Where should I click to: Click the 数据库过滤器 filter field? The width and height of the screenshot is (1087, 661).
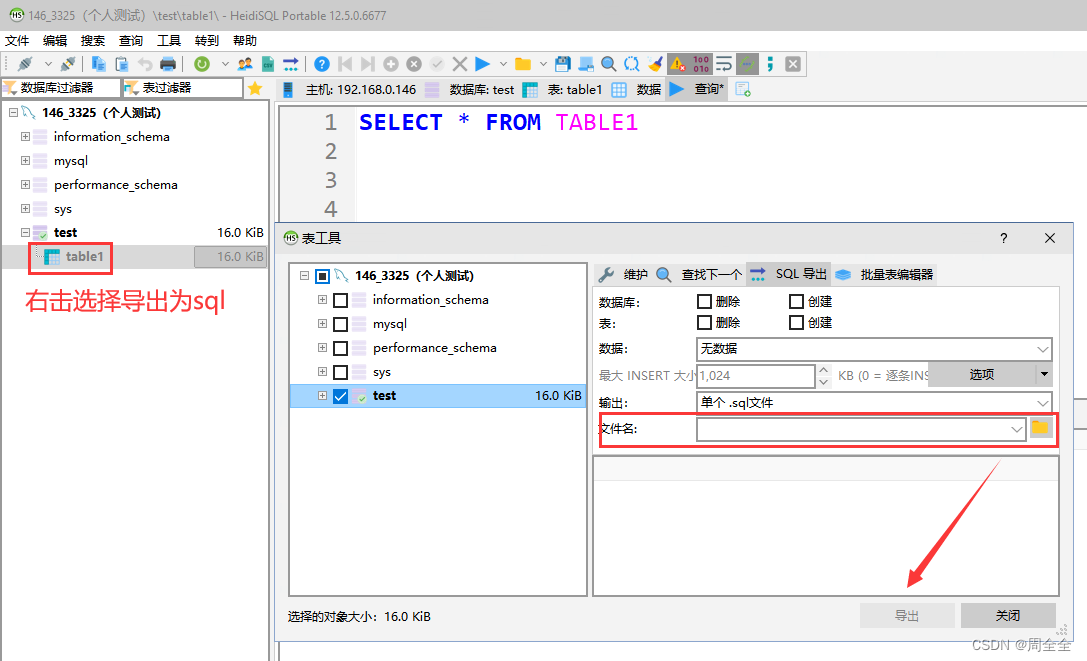(61, 88)
